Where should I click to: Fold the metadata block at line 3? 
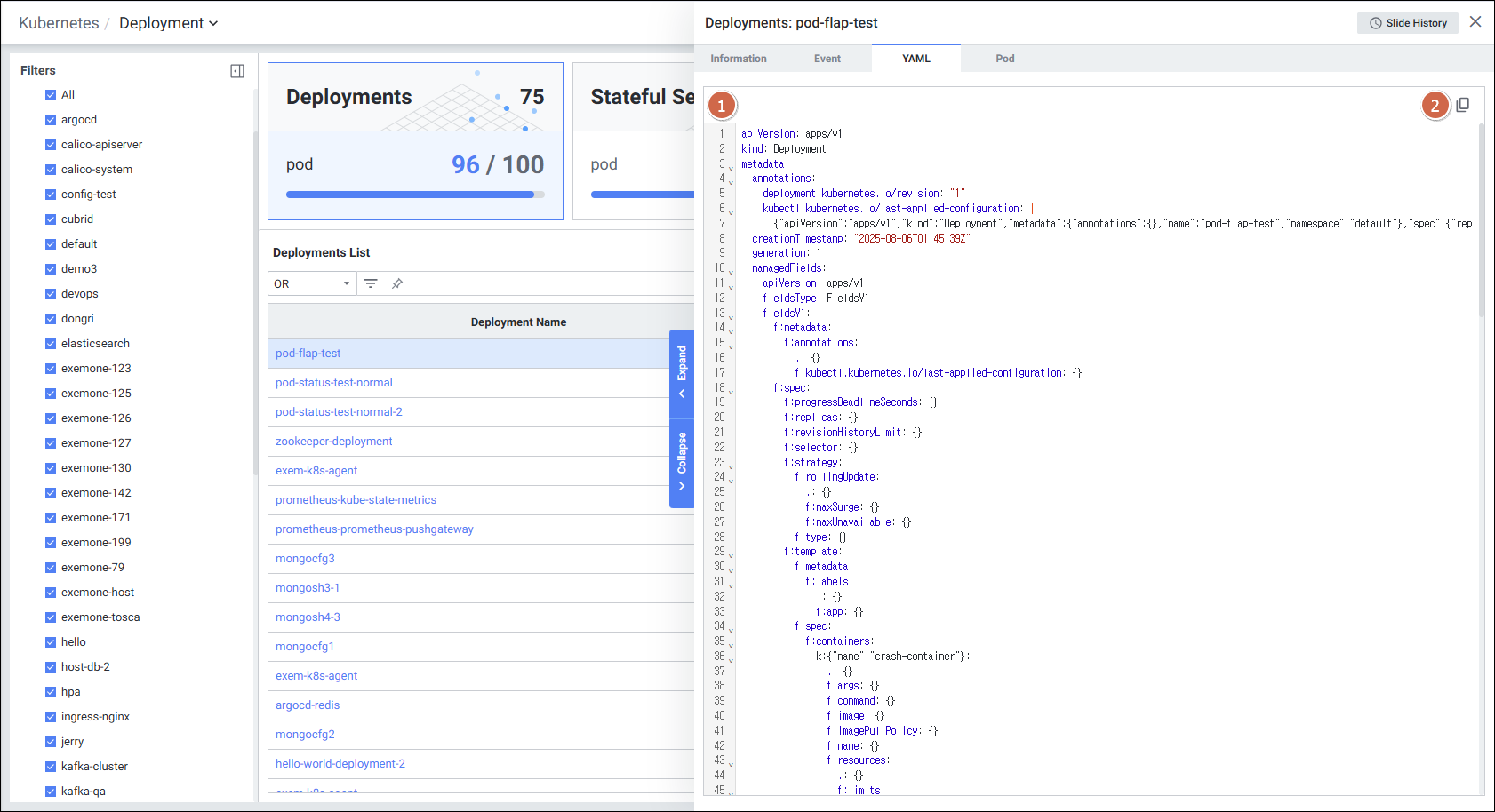[732, 166]
